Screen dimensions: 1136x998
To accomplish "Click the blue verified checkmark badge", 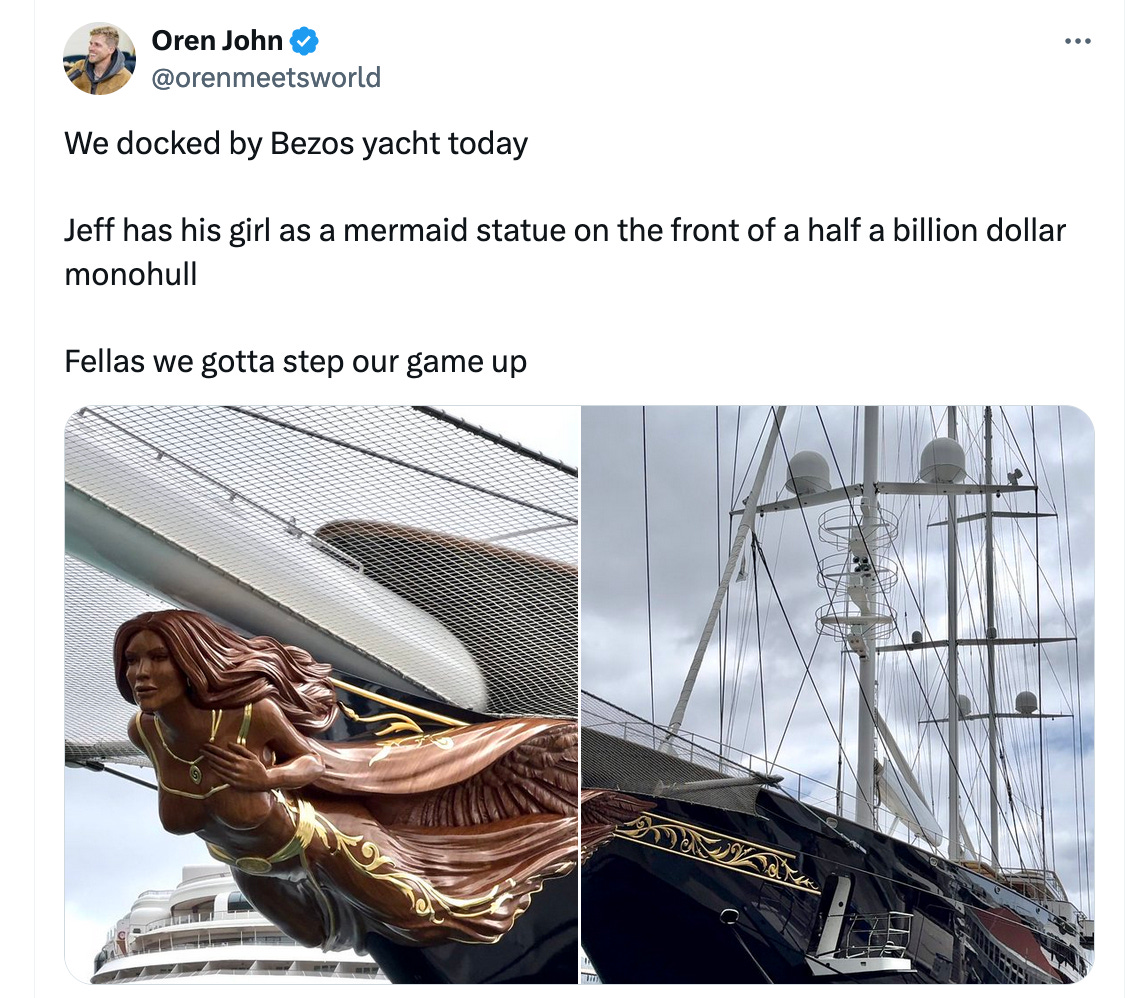I will tap(304, 41).
